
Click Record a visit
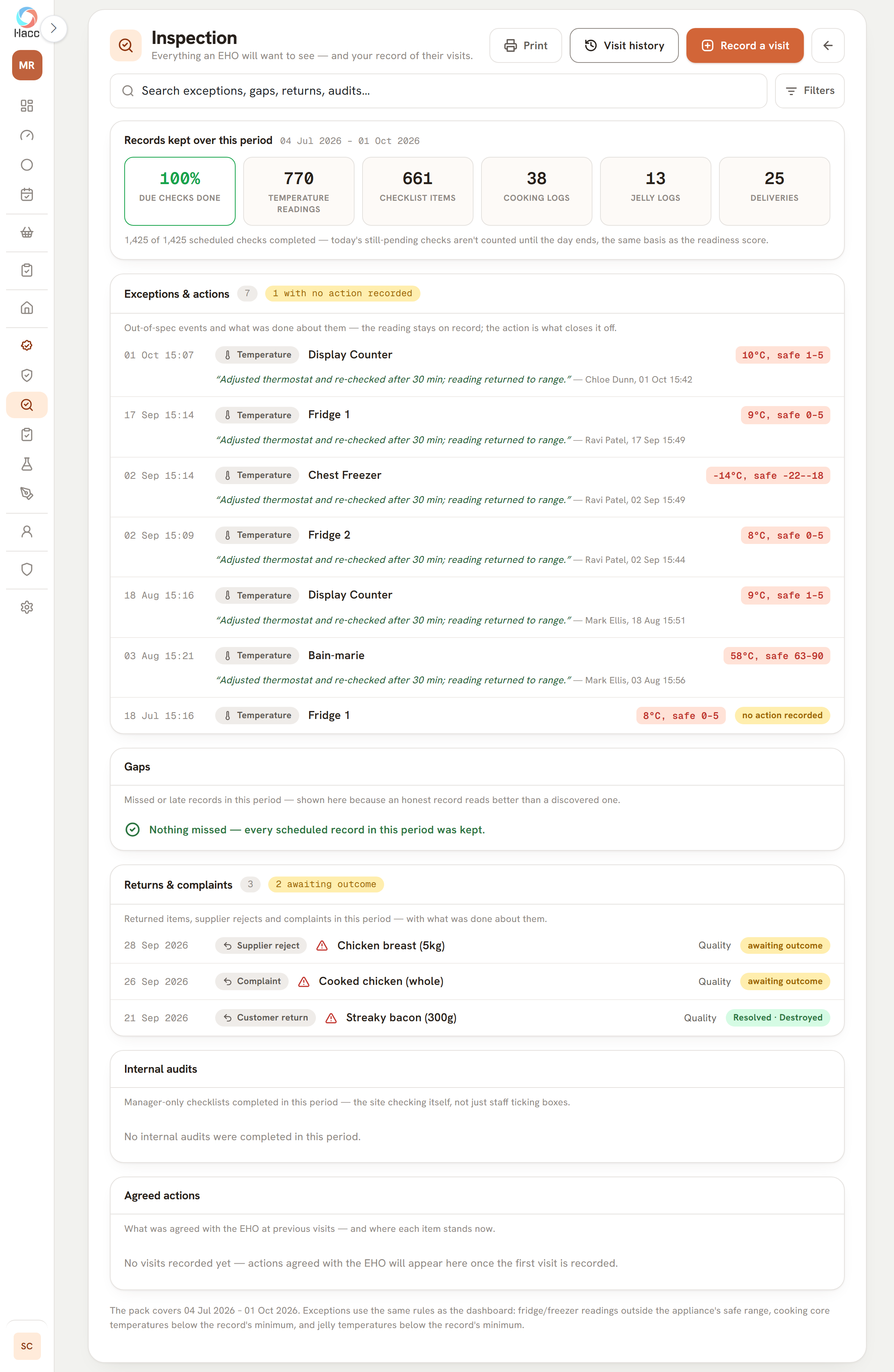click(x=745, y=45)
